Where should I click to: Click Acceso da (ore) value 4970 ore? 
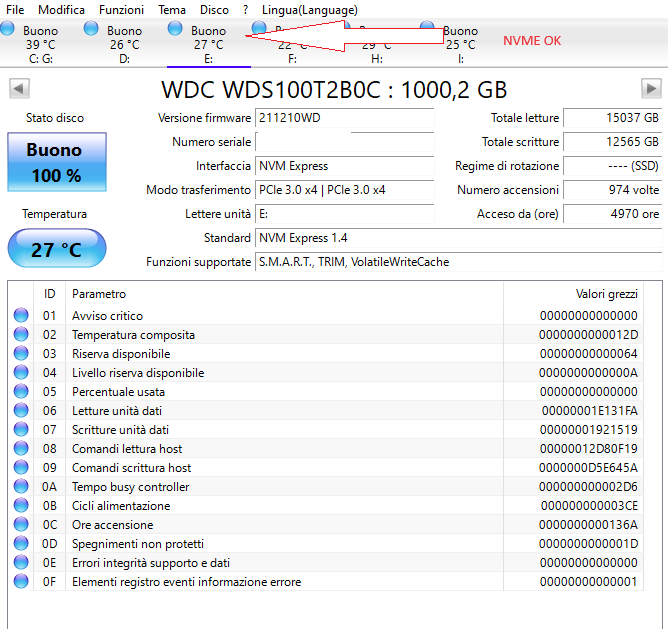click(x=613, y=214)
